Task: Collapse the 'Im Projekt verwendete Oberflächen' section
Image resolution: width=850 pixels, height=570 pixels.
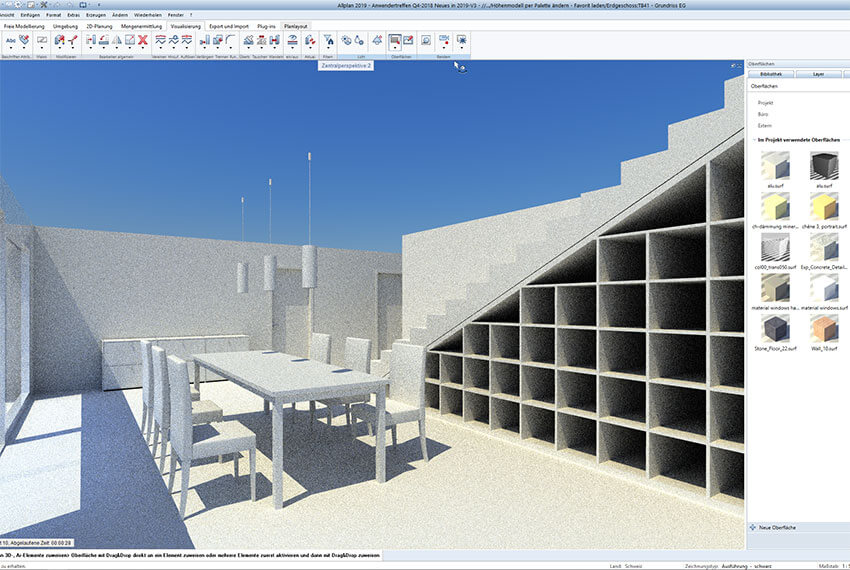Action: coord(753,138)
